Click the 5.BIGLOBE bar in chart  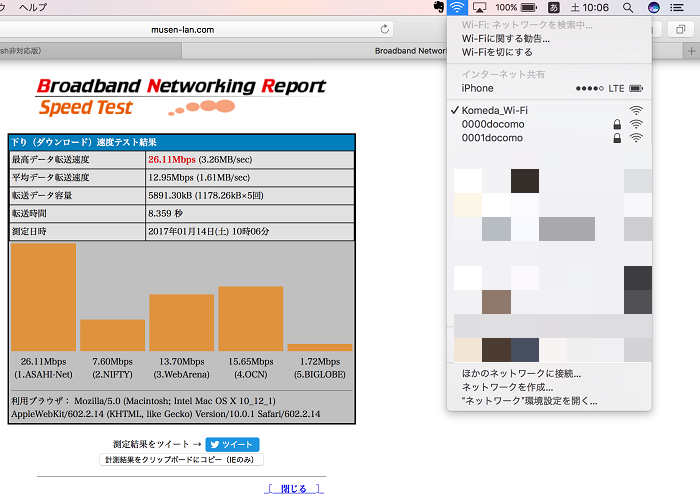(x=320, y=347)
